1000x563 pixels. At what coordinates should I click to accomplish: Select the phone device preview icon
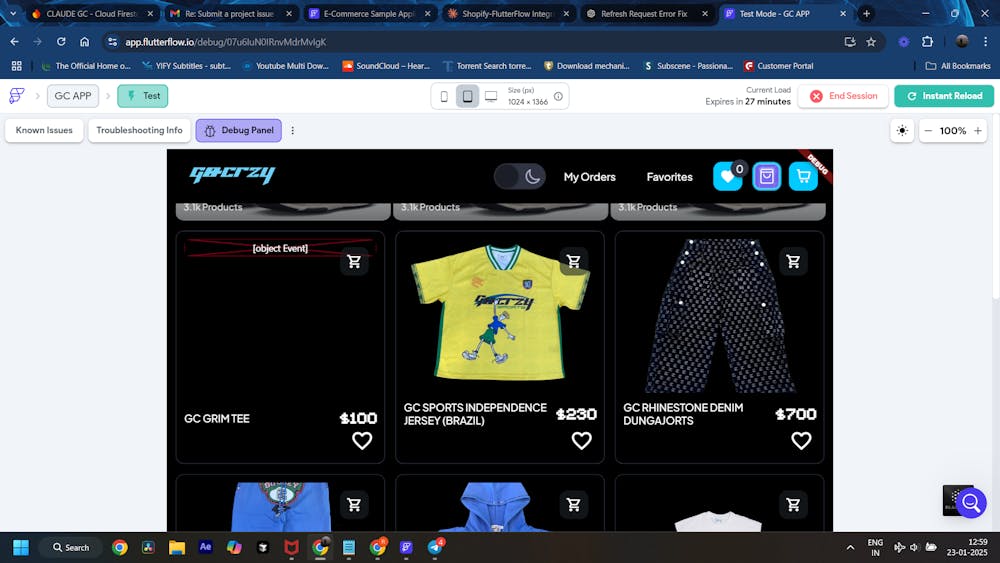tap(444, 96)
